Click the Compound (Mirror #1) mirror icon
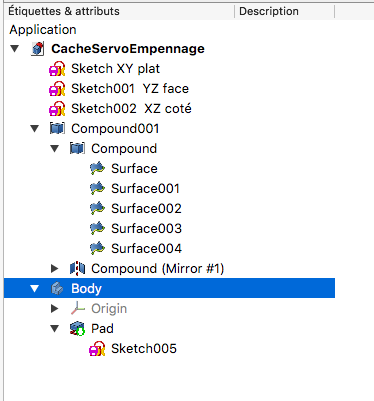Image resolution: width=374 pixels, height=401 pixels. (77, 269)
